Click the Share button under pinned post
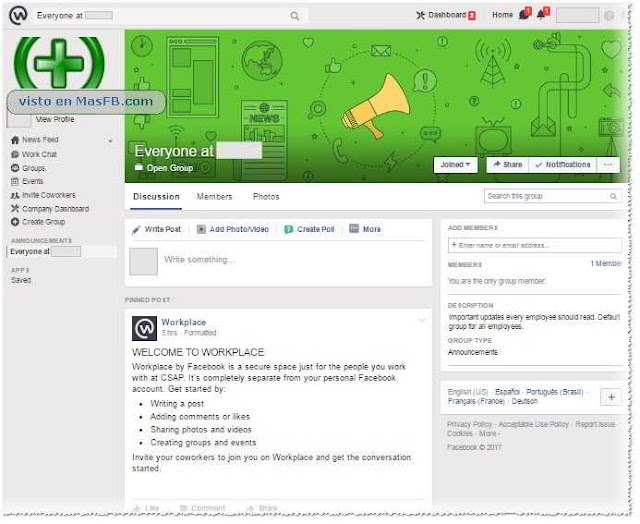Screen dimensions: 640x524 pos(262,508)
